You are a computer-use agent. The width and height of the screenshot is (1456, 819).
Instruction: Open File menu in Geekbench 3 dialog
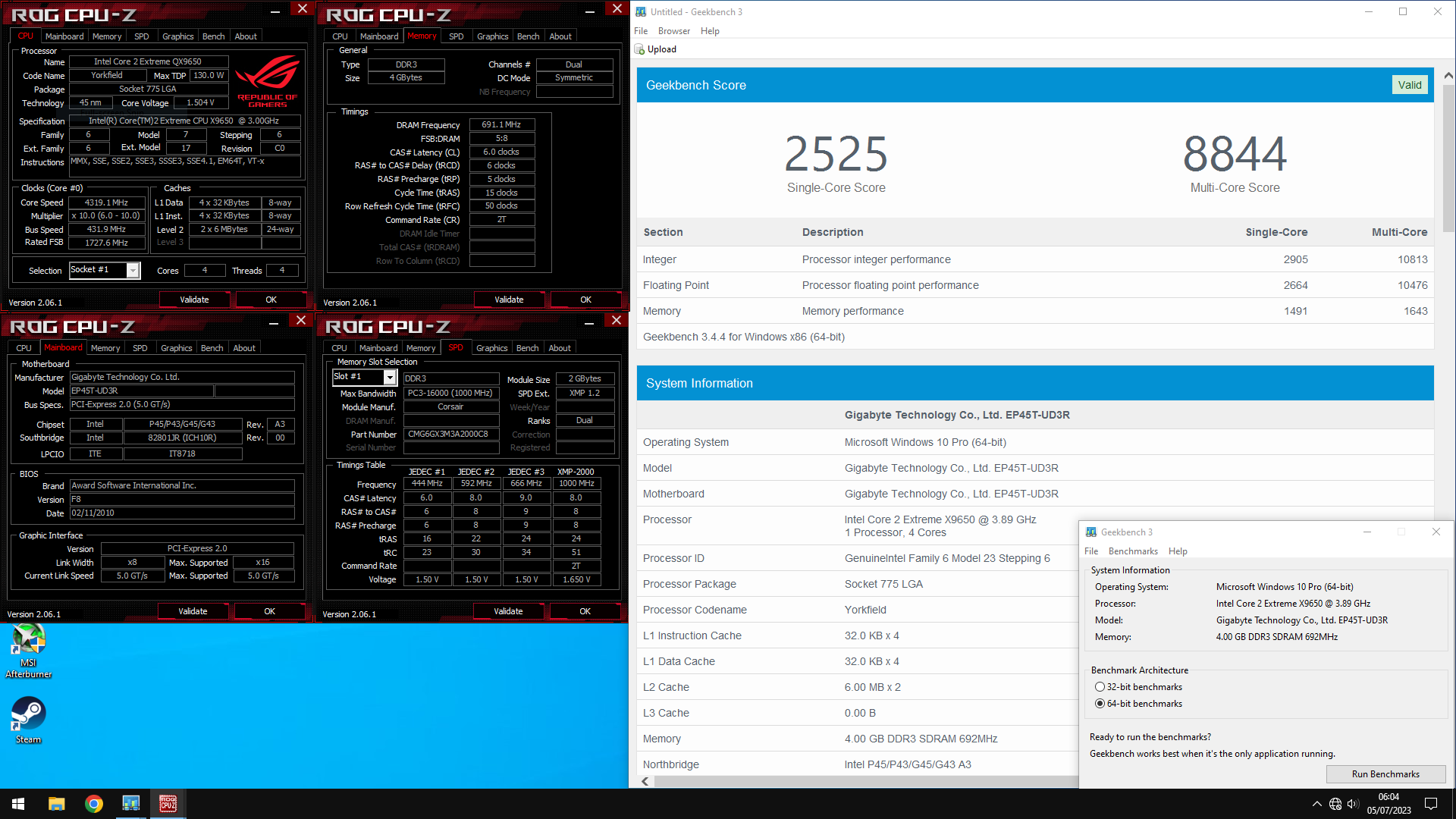[1091, 551]
